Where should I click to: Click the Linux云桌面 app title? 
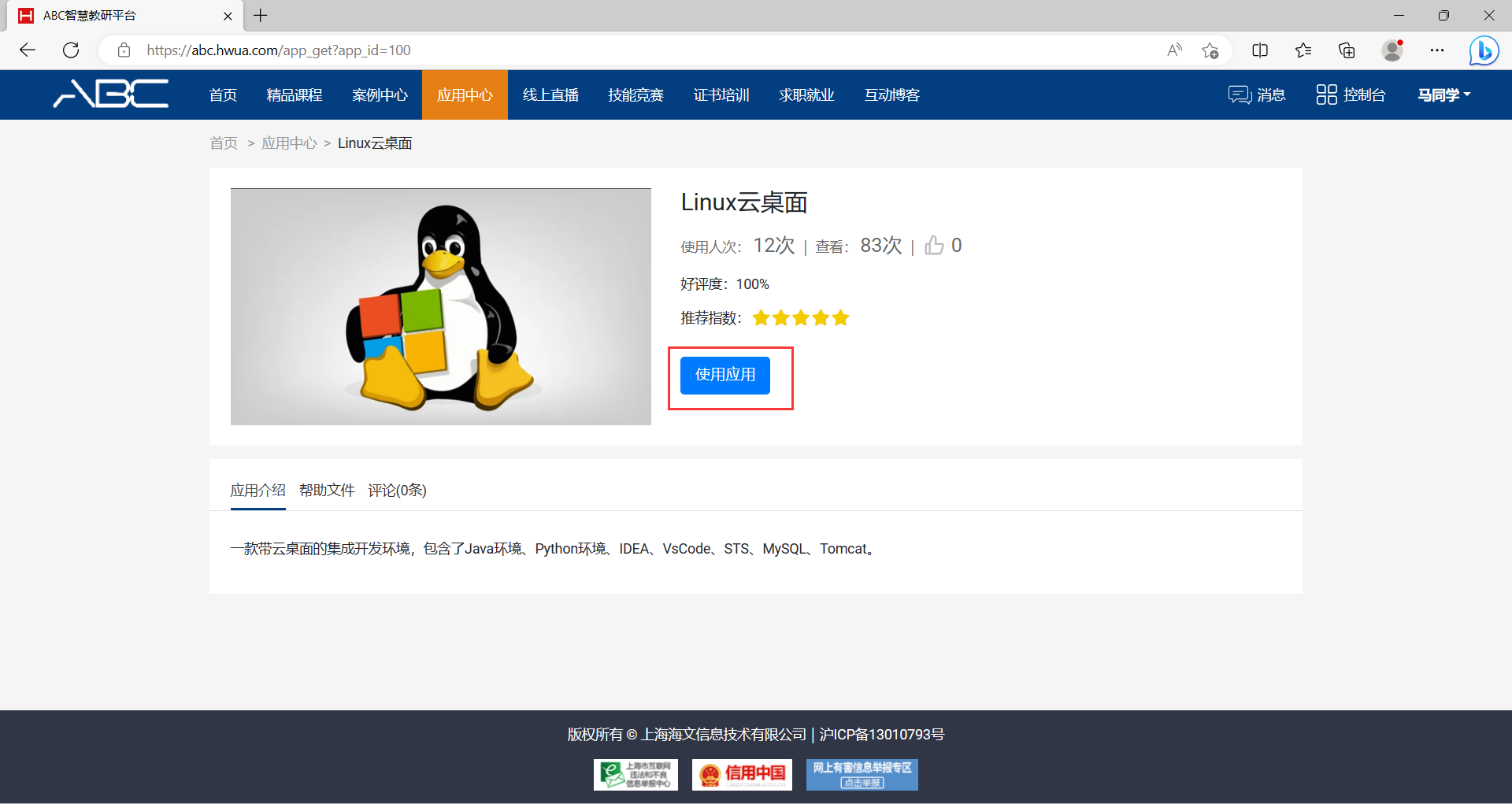point(744,202)
